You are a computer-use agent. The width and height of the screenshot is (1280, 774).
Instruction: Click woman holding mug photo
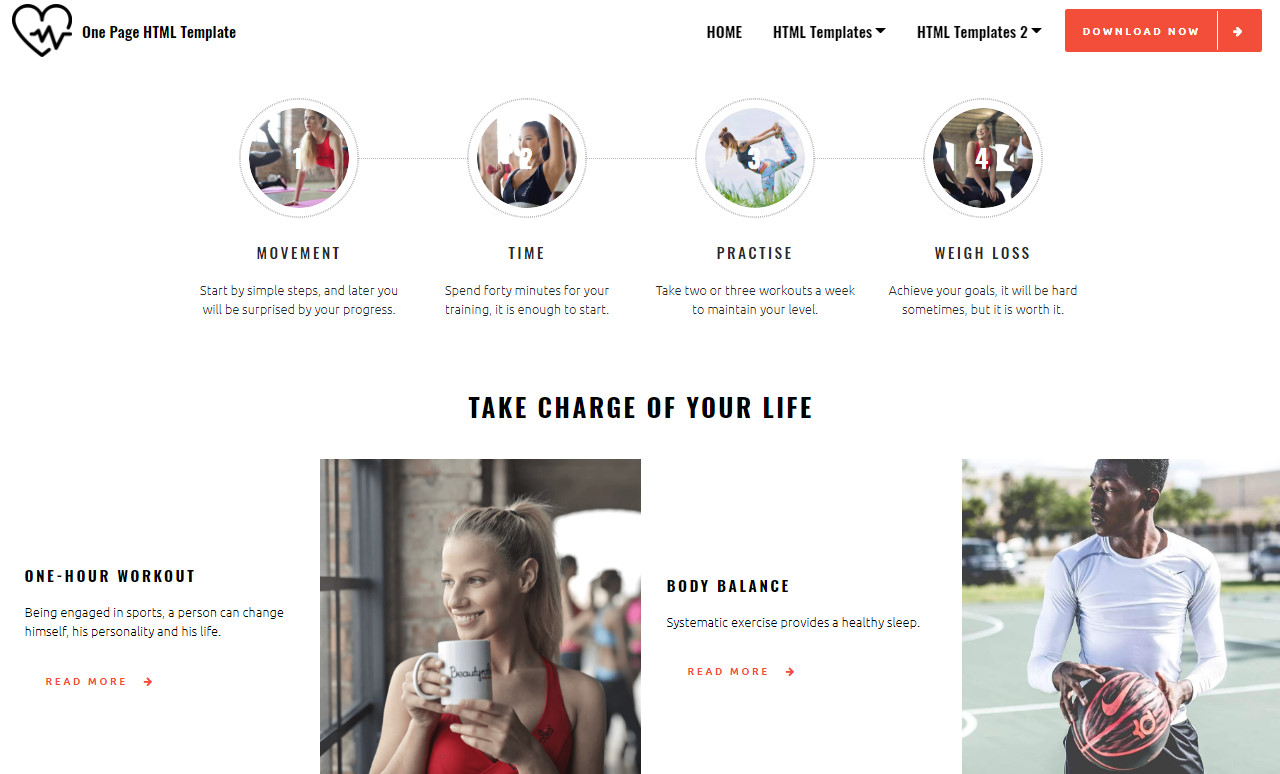click(480, 616)
